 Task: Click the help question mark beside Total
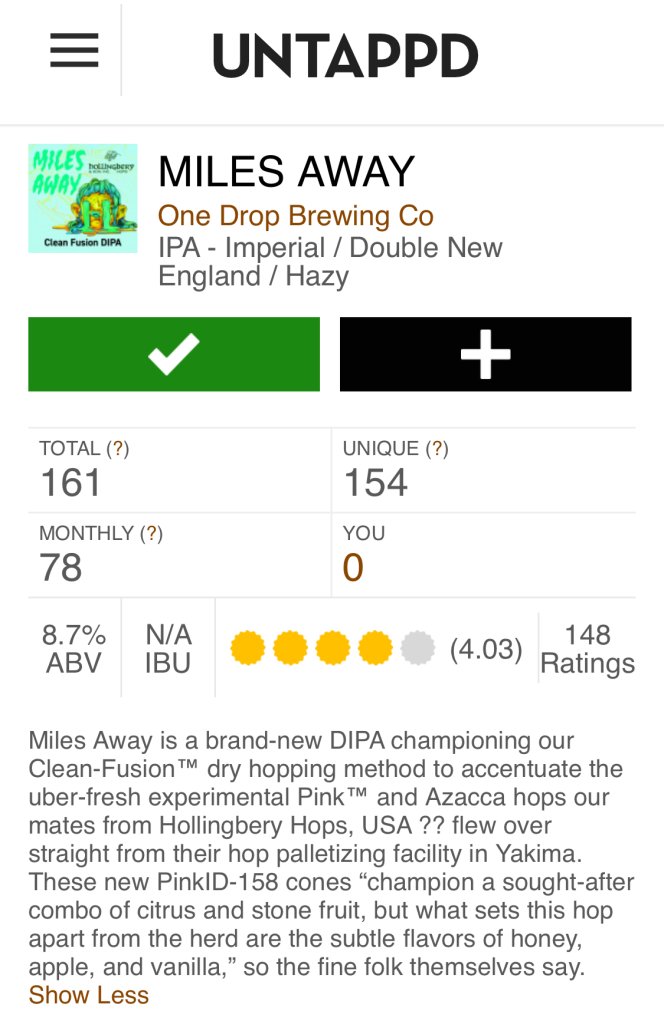pos(118,449)
